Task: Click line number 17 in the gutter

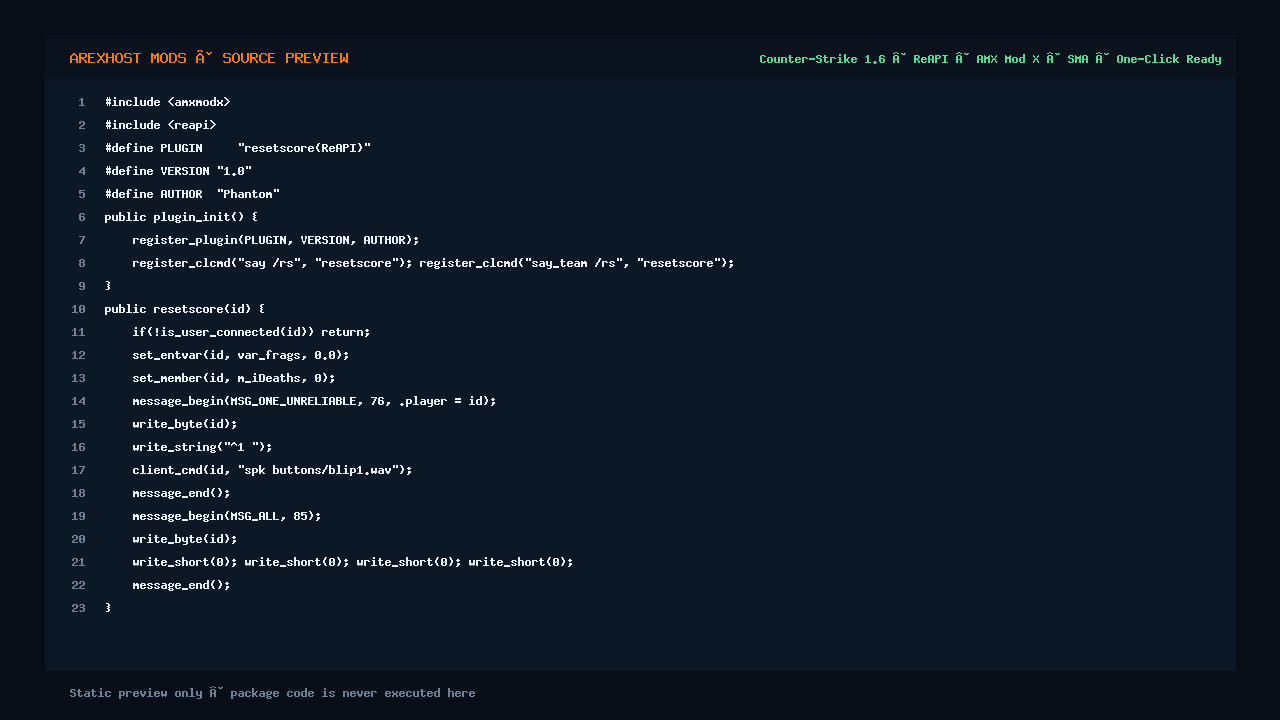Action: tap(78, 470)
